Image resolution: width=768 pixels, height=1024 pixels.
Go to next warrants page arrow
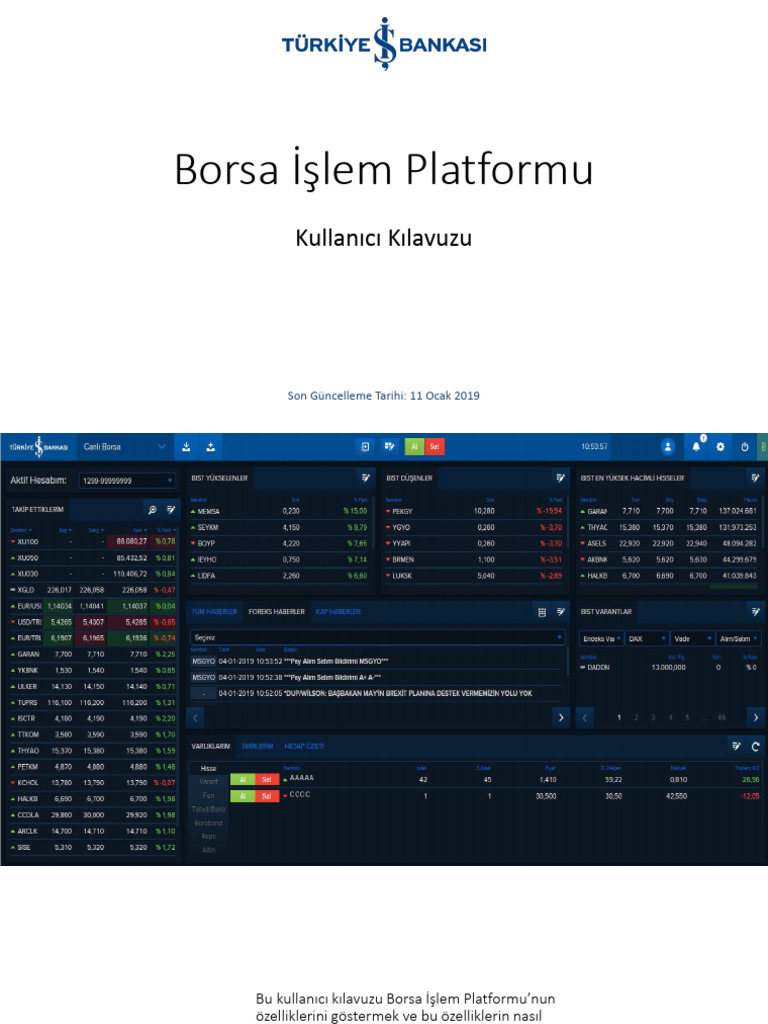pos(756,717)
